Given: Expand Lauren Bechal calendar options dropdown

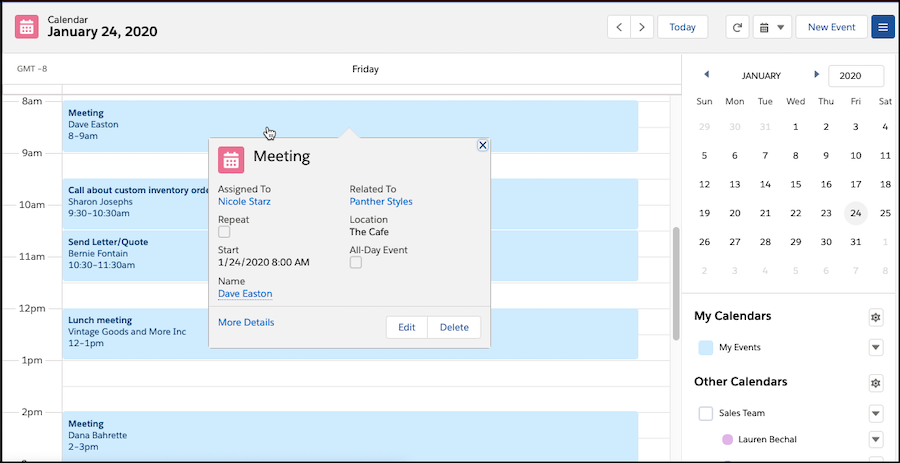Looking at the screenshot, I should [x=876, y=440].
